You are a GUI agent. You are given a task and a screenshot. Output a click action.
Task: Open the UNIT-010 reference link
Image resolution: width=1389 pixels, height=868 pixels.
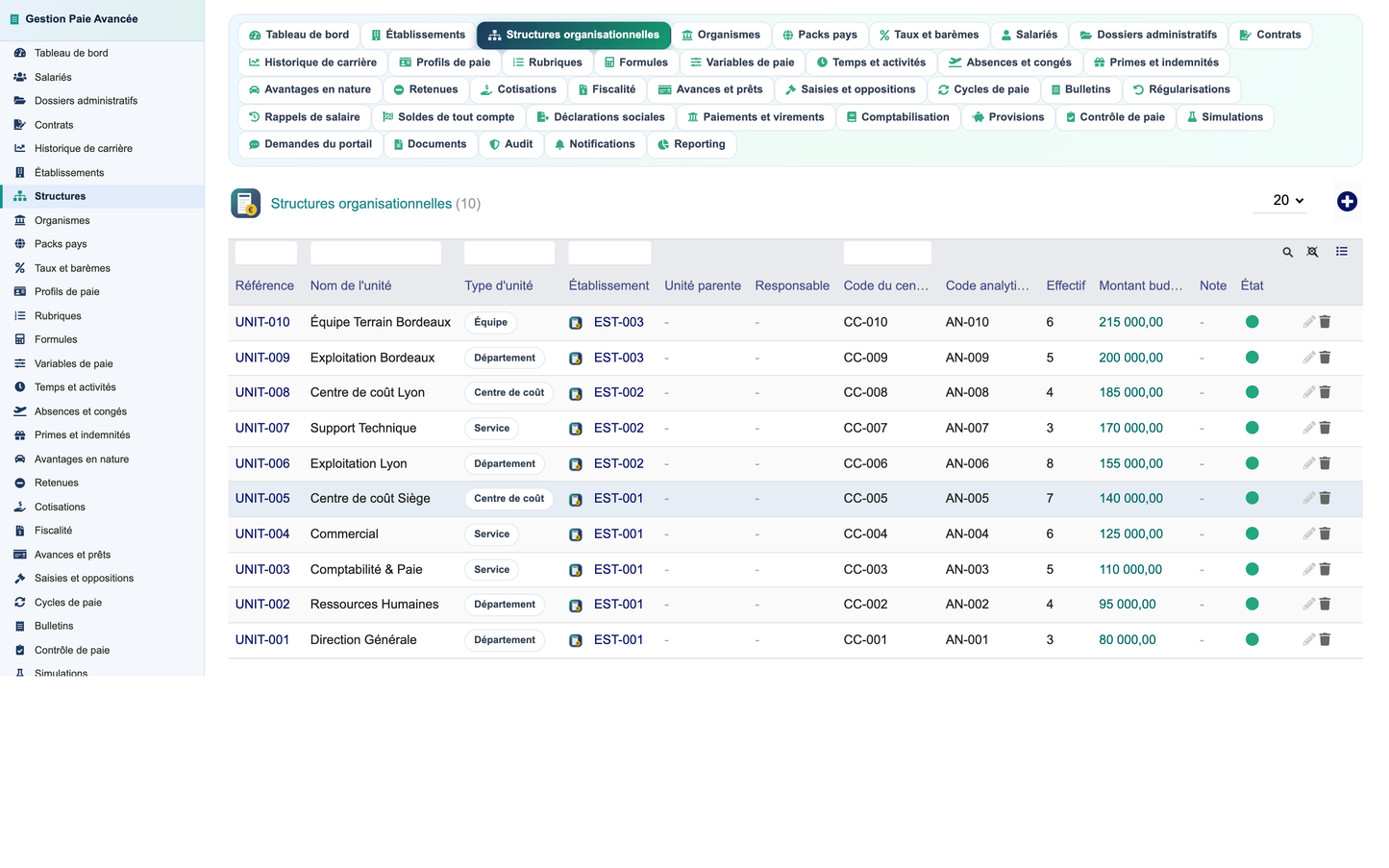pyautogui.click(x=262, y=322)
